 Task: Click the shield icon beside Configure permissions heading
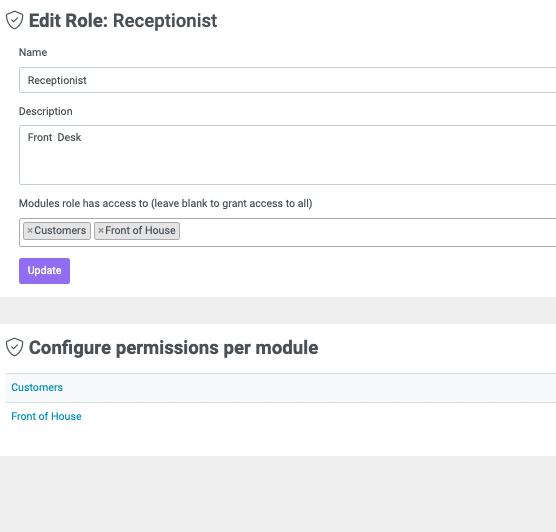tap(15, 347)
